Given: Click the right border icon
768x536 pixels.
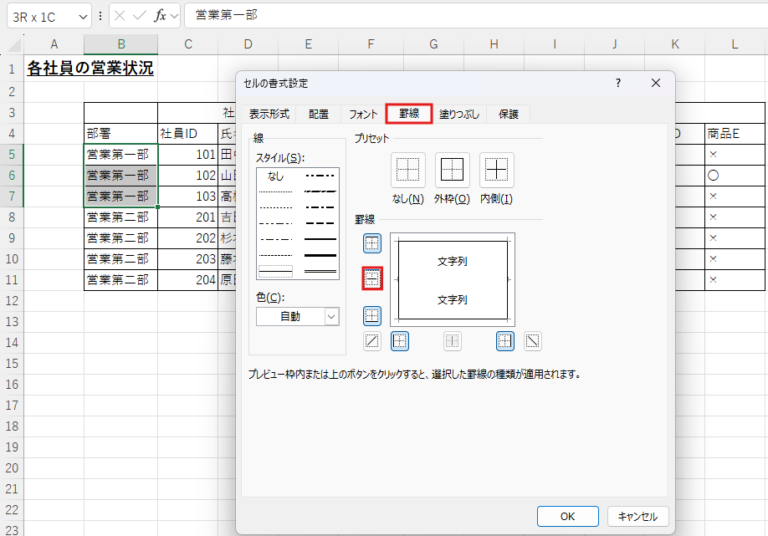Looking at the screenshot, I should pyautogui.click(x=505, y=341).
